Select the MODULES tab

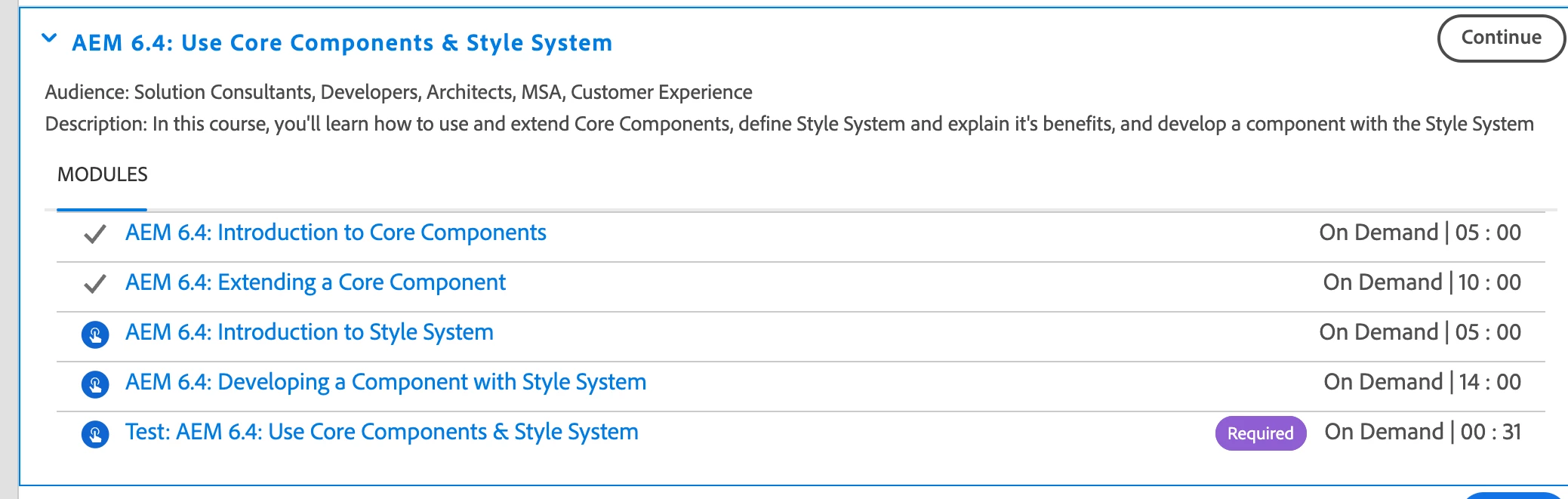[x=102, y=175]
